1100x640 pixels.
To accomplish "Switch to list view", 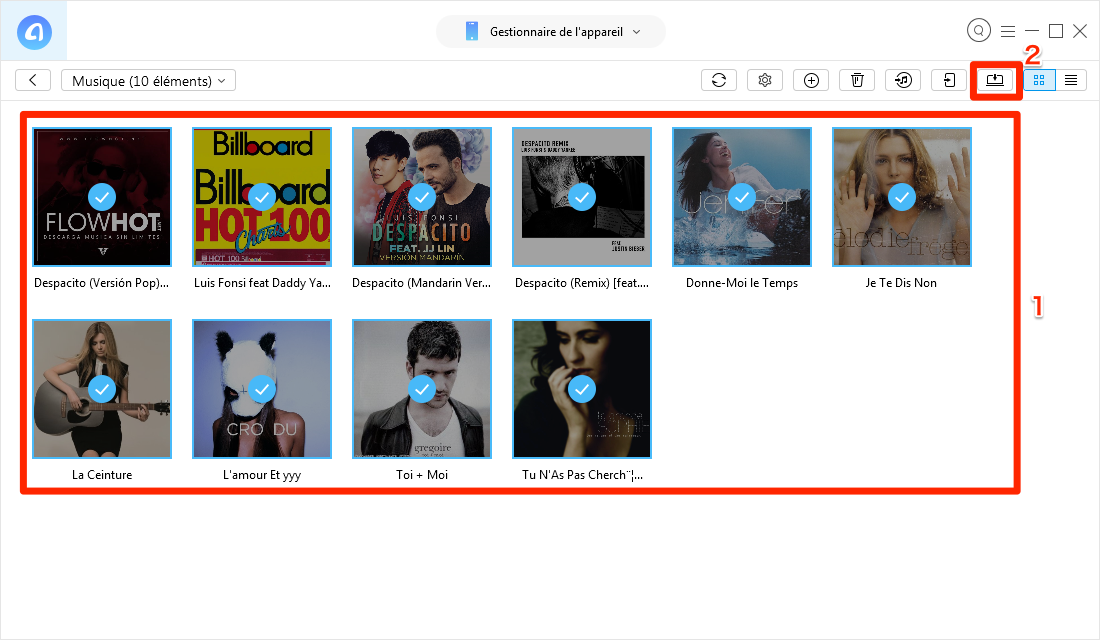I will 1071,80.
